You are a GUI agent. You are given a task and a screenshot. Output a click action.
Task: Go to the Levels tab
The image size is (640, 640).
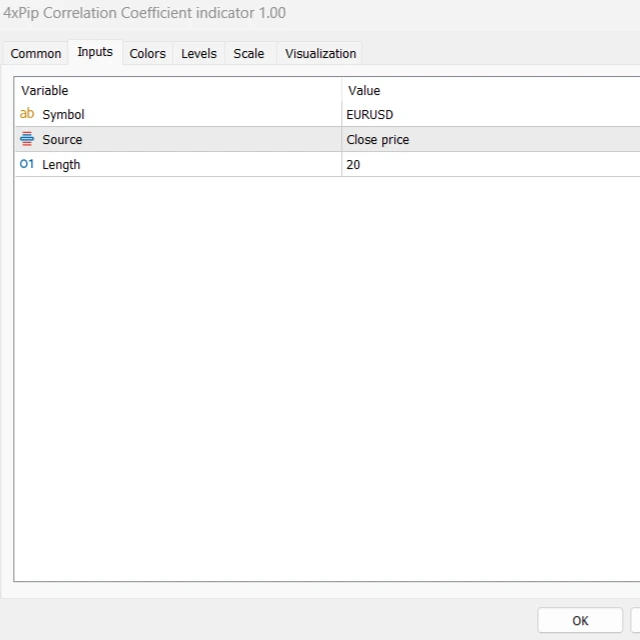click(x=198, y=54)
